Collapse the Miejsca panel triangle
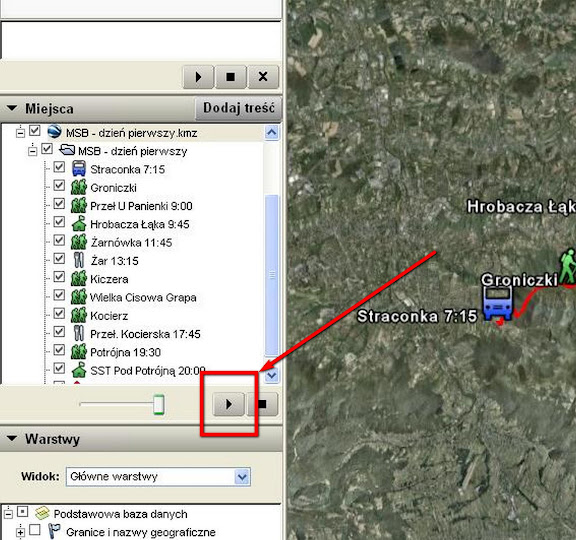The height and width of the screenshot is (540, 576). [12, 108]
